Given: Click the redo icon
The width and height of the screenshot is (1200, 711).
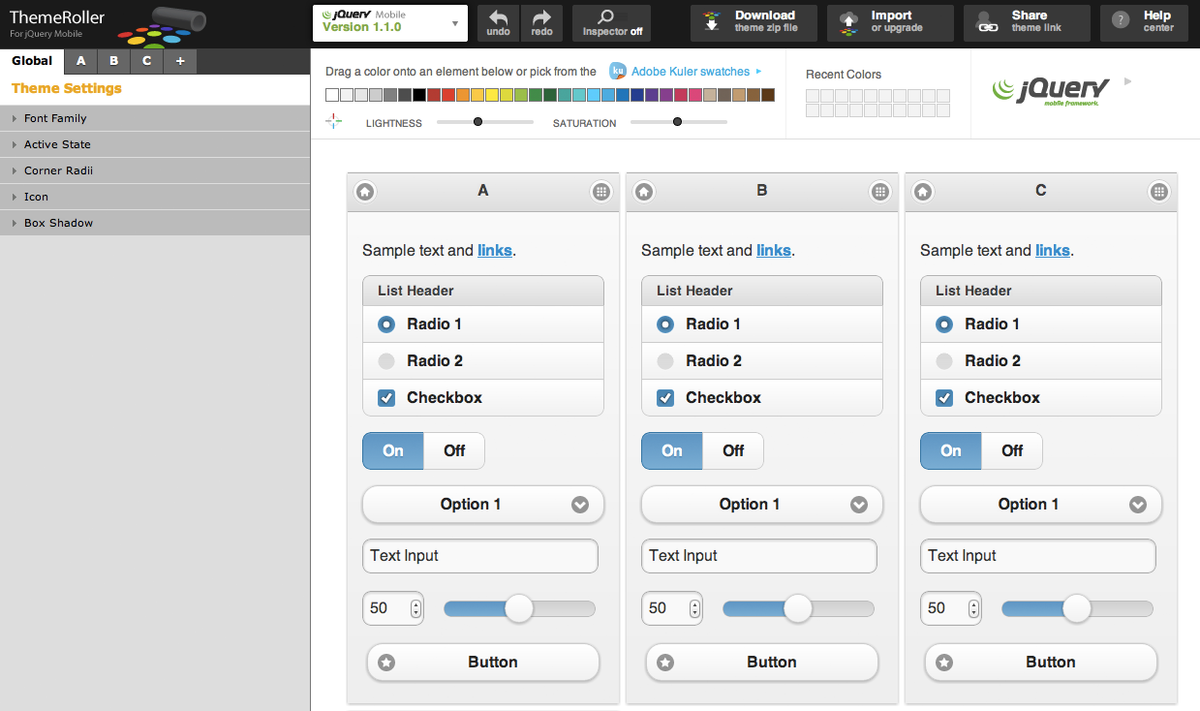Looking at the screenshot, I should click(x=543, y=23).
